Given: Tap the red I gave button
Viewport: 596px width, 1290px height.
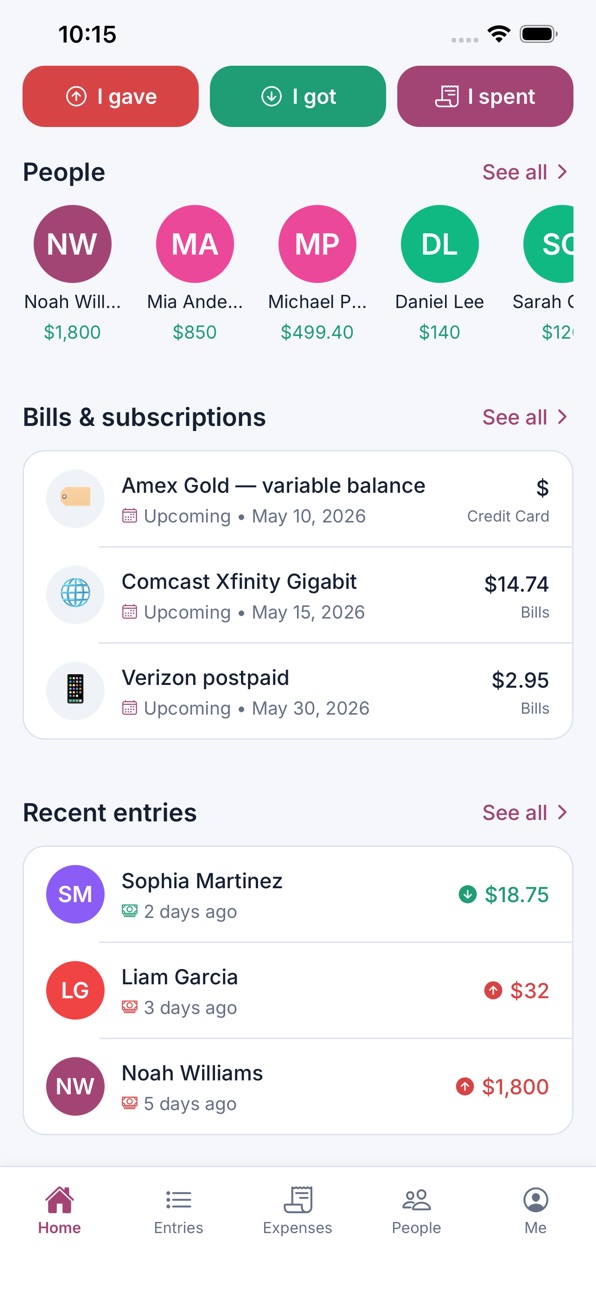Looking at the screenshot, I should pyautogui.click(x=111, y=97).
